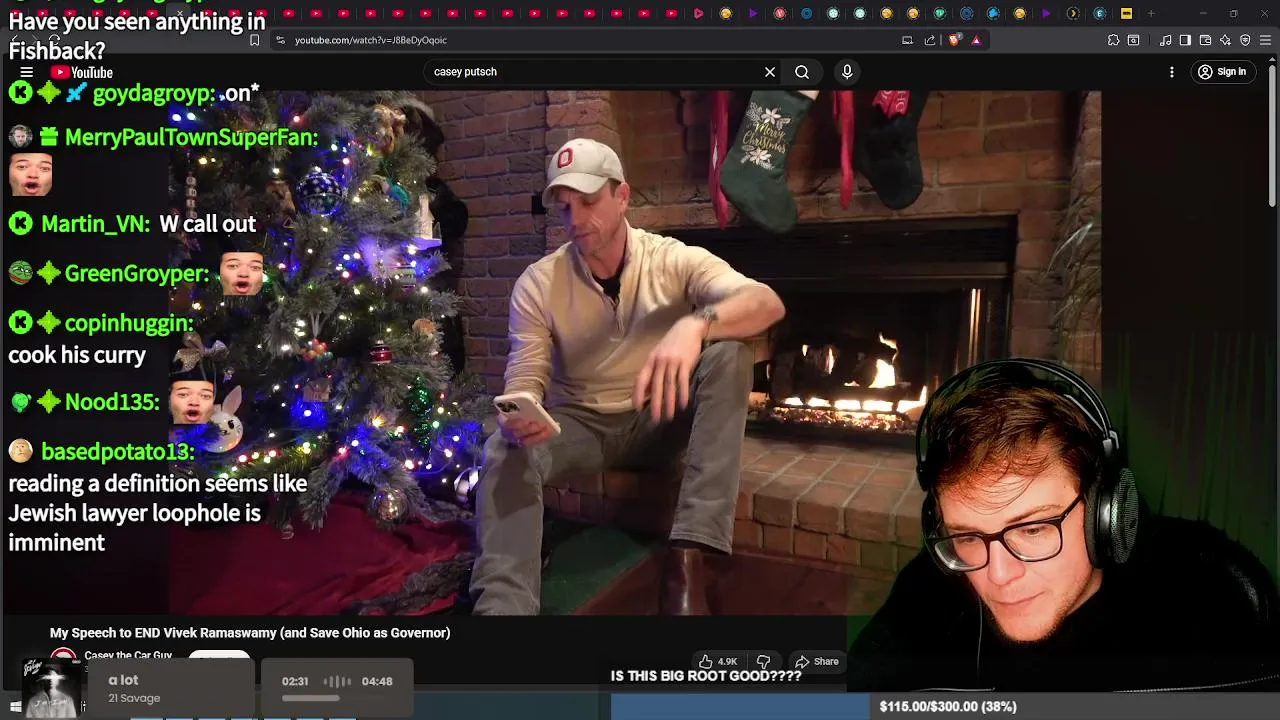Clear the search box with the X icon
Screen dimensions: 1280x720
point(770,72)
